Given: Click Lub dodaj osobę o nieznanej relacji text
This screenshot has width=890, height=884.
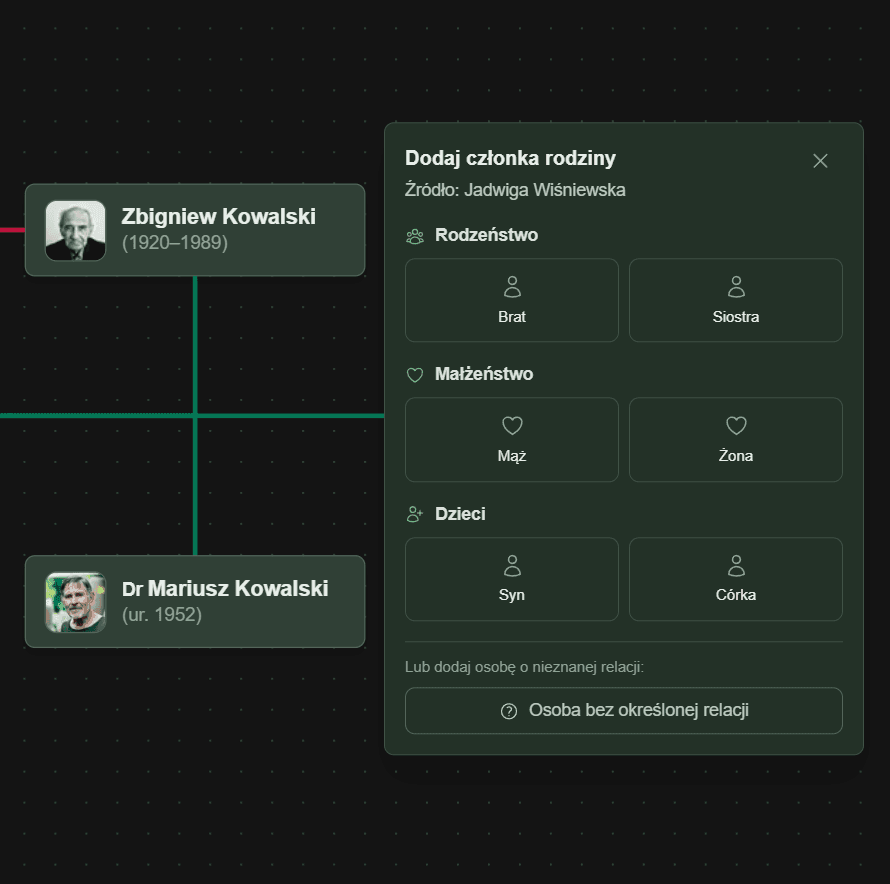Looking at the screenshot, I should pos(524,667).
